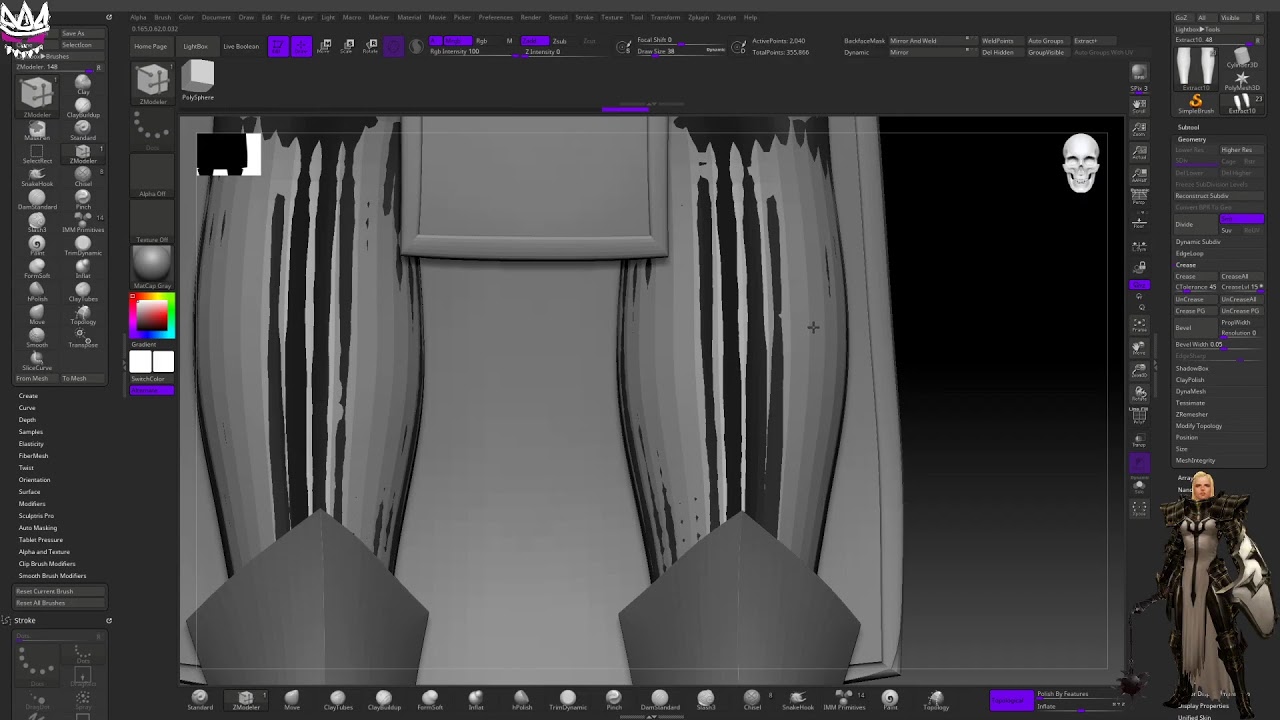Toggle BackfaceMask option
The height and width of the screenshot is (720, 1280).
point(864,41)
